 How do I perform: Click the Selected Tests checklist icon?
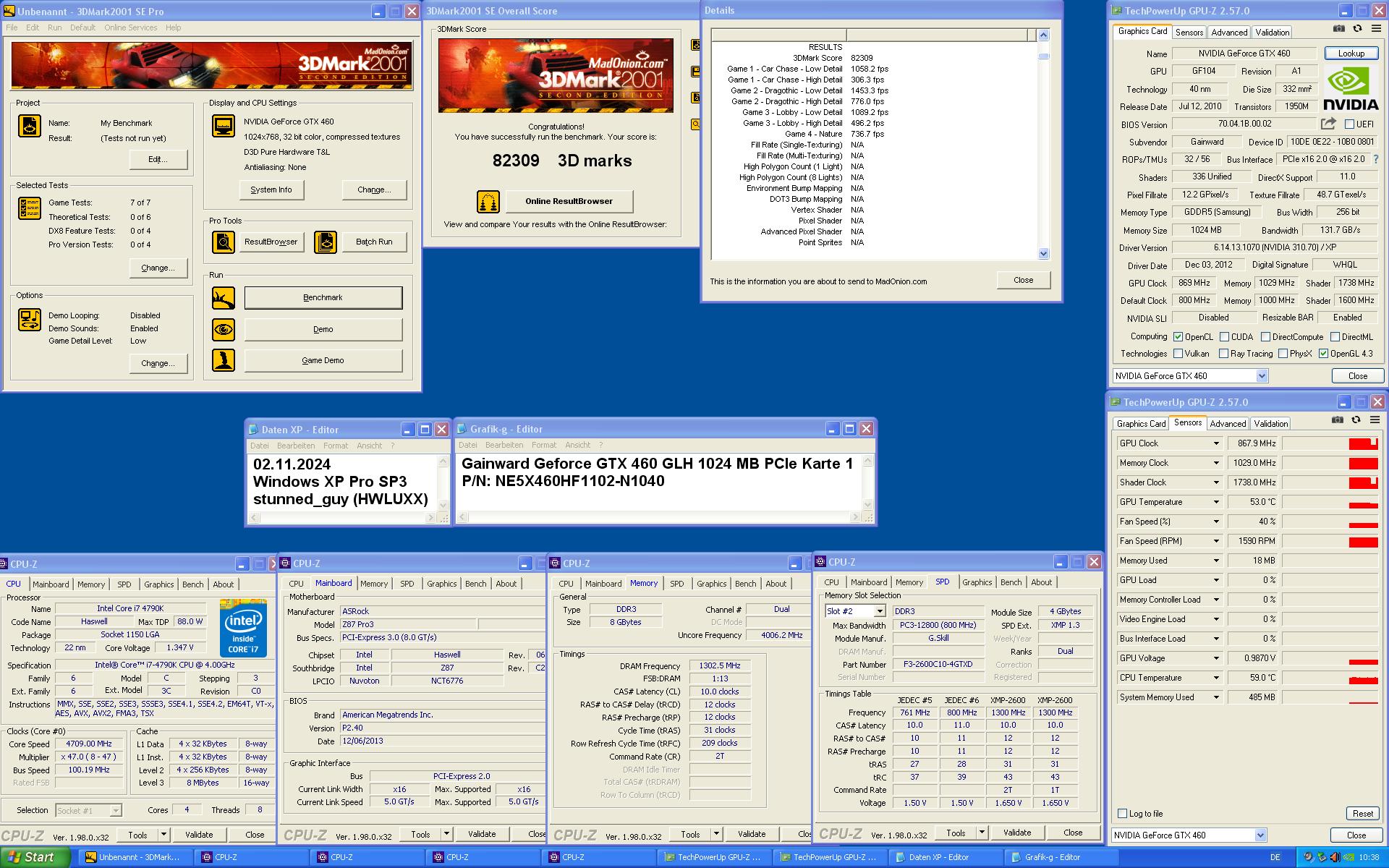point(29,208)
